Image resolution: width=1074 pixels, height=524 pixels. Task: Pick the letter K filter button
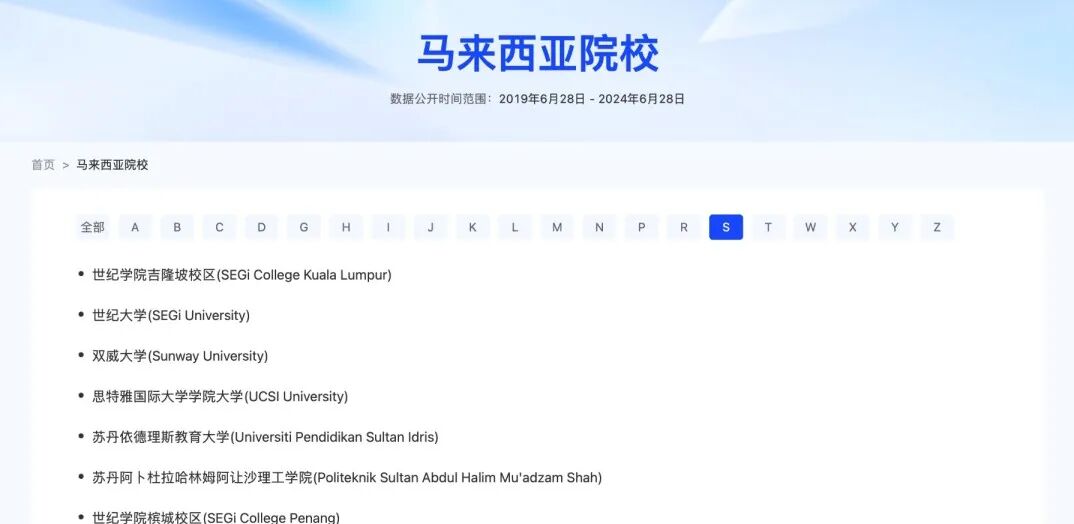[x=473, y=228]
